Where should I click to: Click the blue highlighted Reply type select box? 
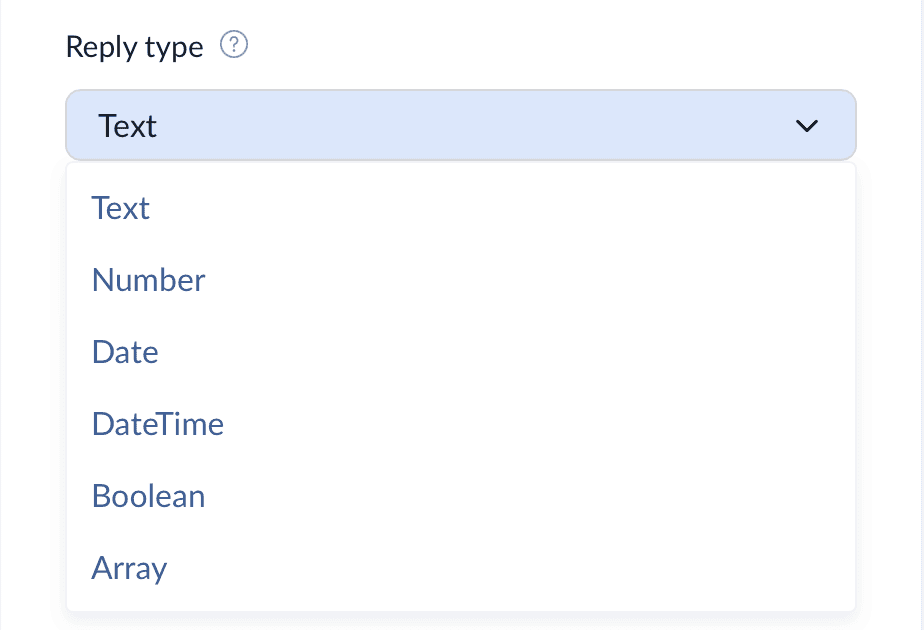pyautogui.click(x=460, y=125)
